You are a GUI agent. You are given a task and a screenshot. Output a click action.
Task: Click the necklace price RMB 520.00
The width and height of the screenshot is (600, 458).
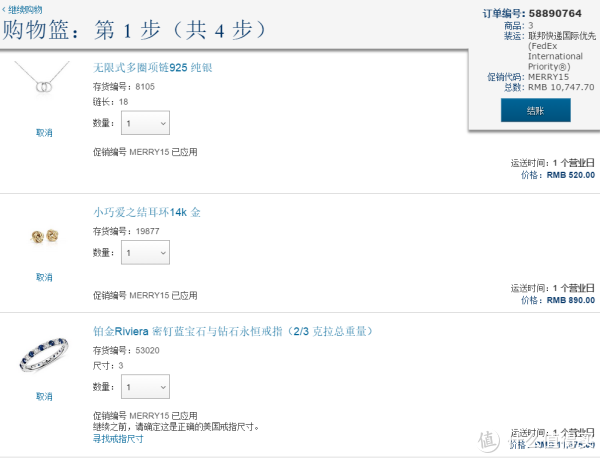pos(571,175)
